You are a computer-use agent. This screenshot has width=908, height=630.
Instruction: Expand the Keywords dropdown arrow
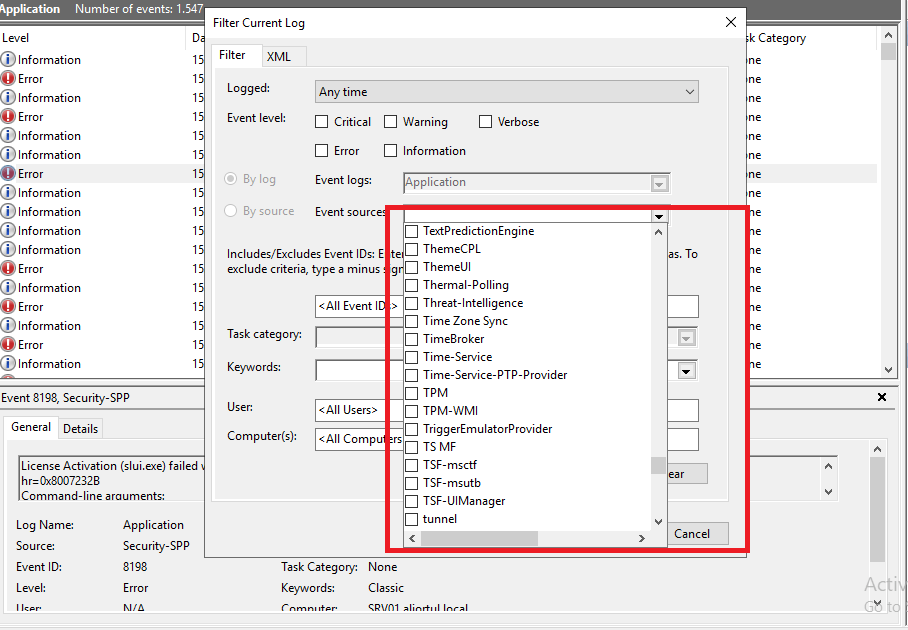(686, 371)
